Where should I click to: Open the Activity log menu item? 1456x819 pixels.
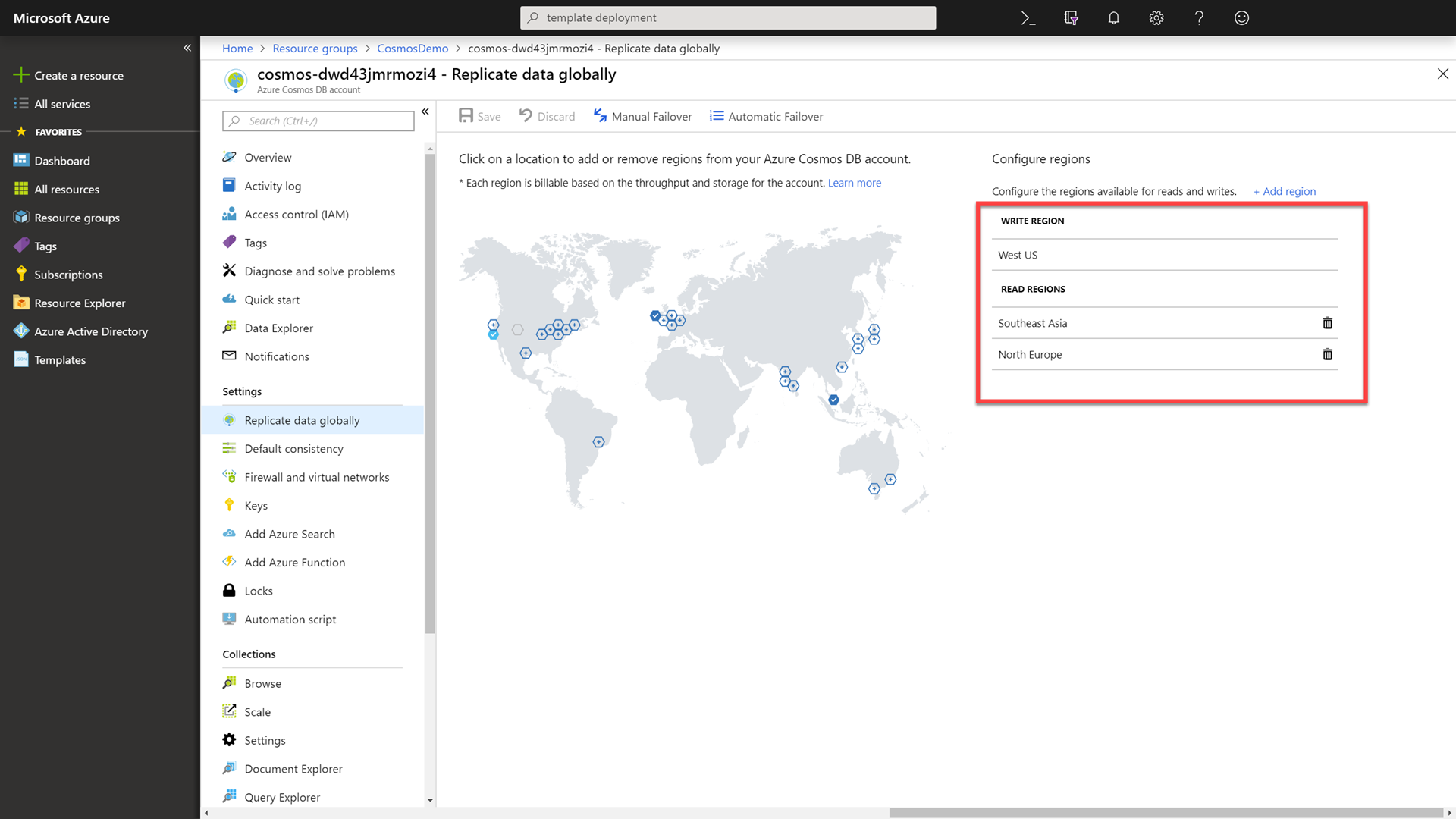coord(273,185)
